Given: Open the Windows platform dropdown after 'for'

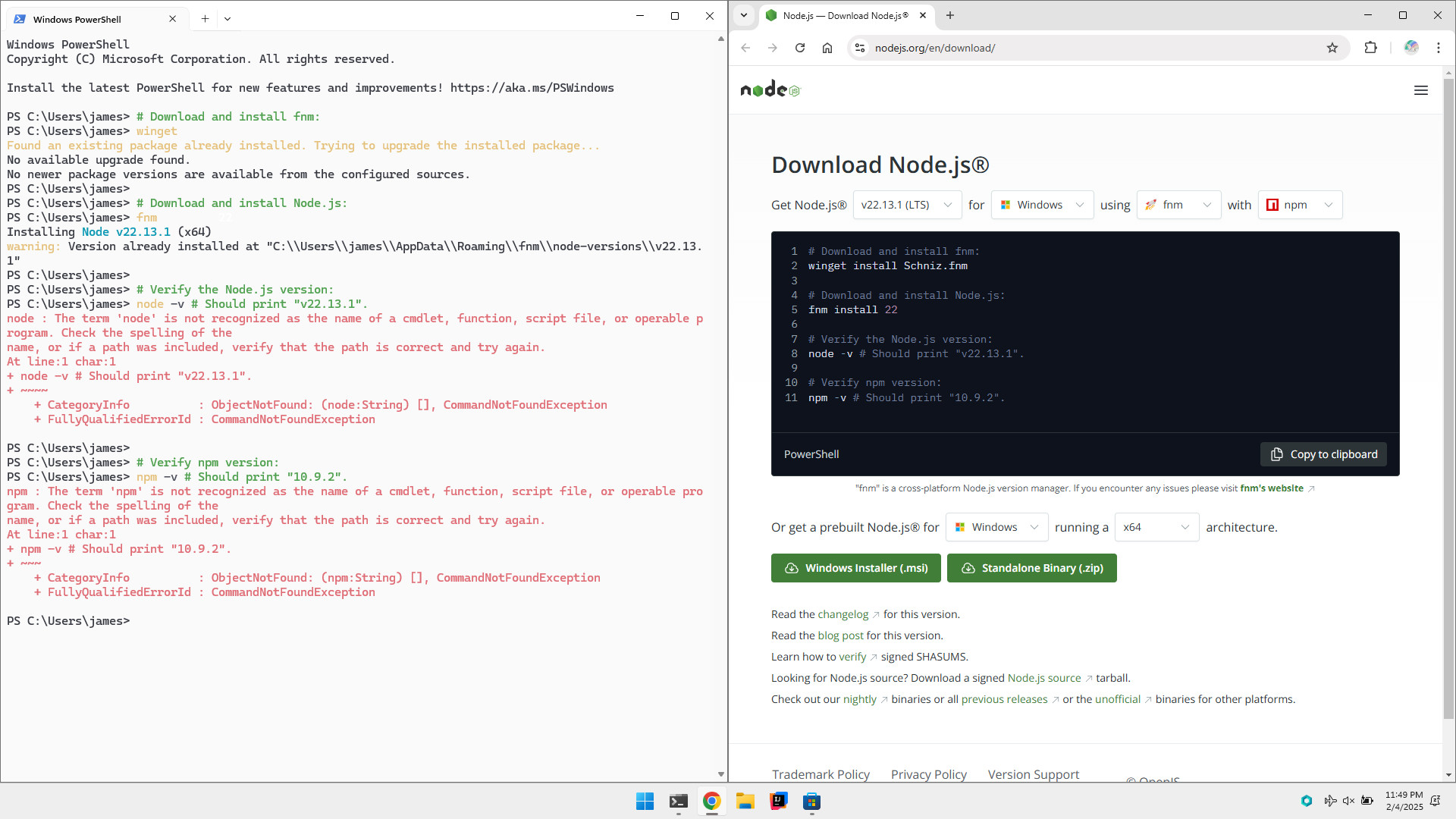Looking at the screenshot, I should [1042, 205].
